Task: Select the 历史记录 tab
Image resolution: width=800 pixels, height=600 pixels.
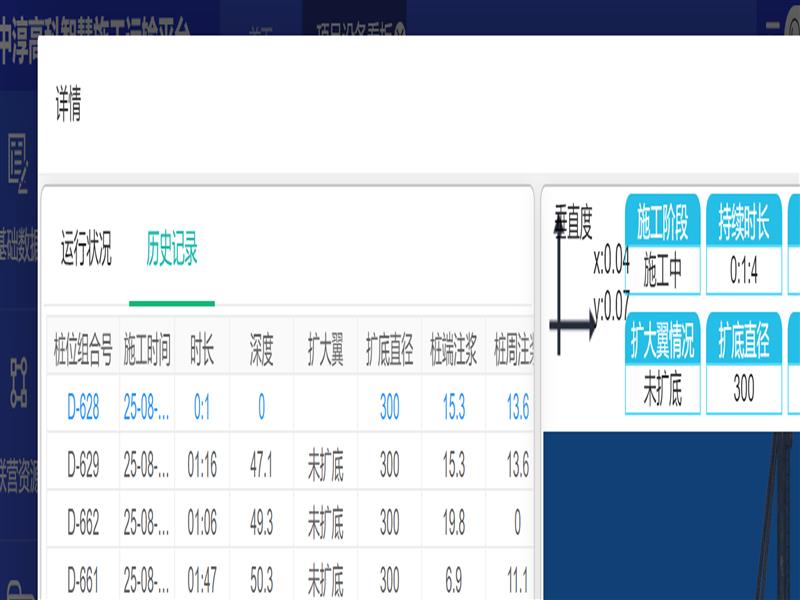Action: pos(172,247)
